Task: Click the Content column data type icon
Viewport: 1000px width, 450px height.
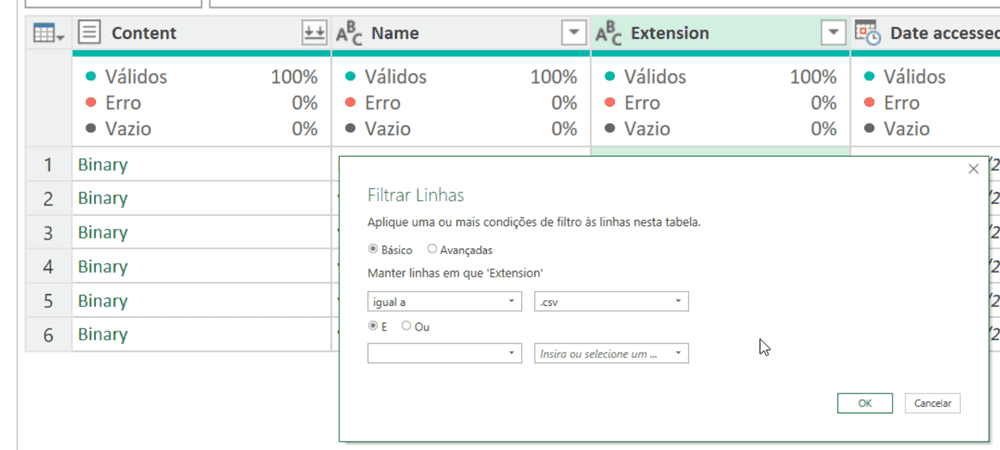Action: (89, 33)
